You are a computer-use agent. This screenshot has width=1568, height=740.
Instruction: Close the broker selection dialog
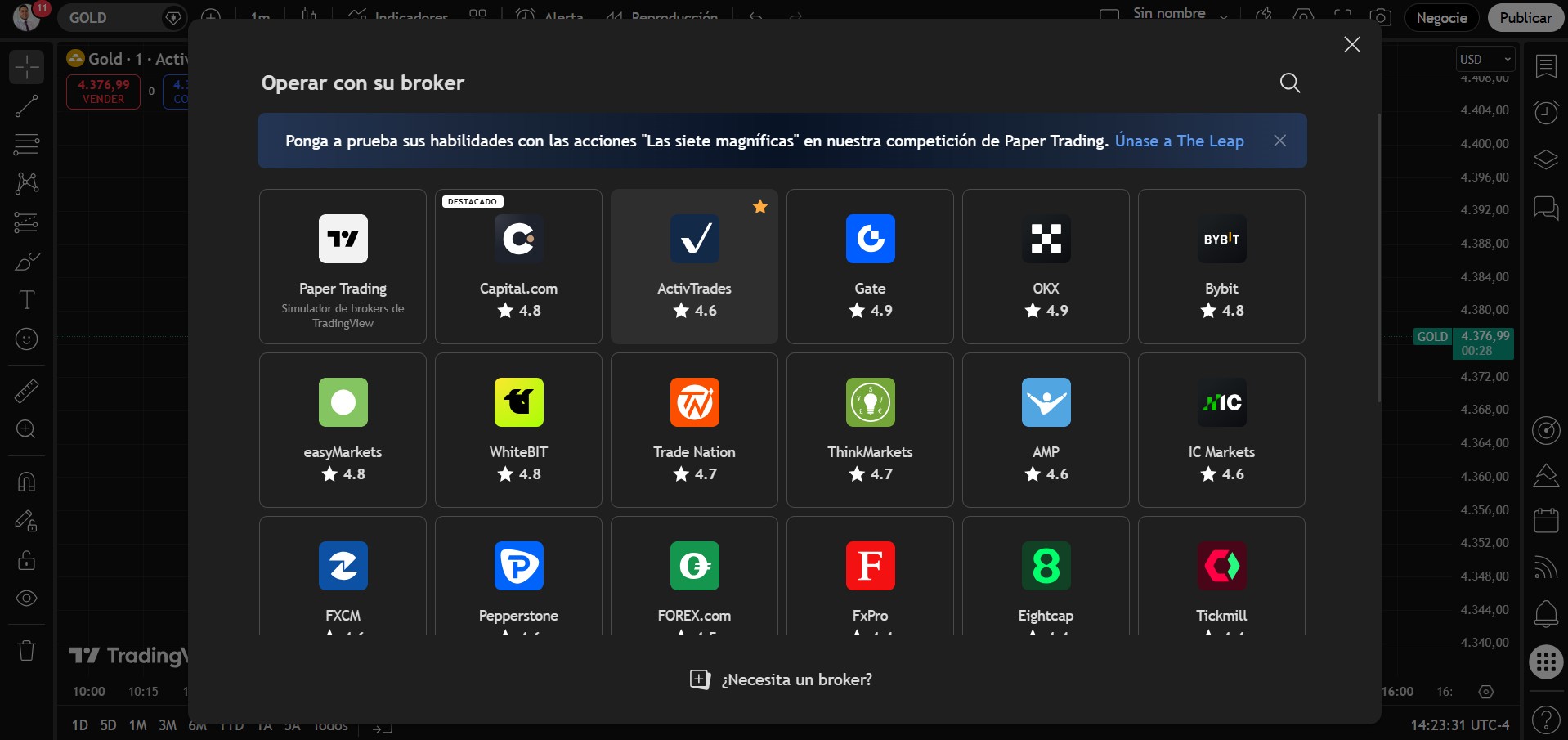coord(1352,44)
